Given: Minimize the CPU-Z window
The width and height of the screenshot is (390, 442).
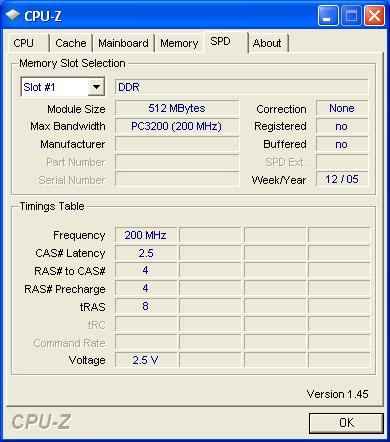Looking at the screenshot, I should tap(328, 15).
